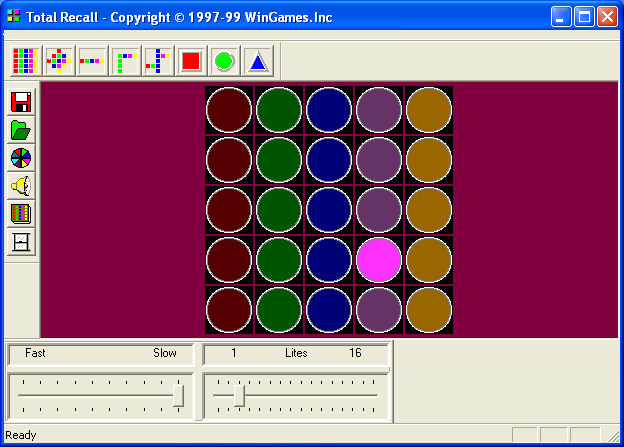This screenshot has width=624, height=447.
Task: Click blue circle in third row
Action: 329,210
